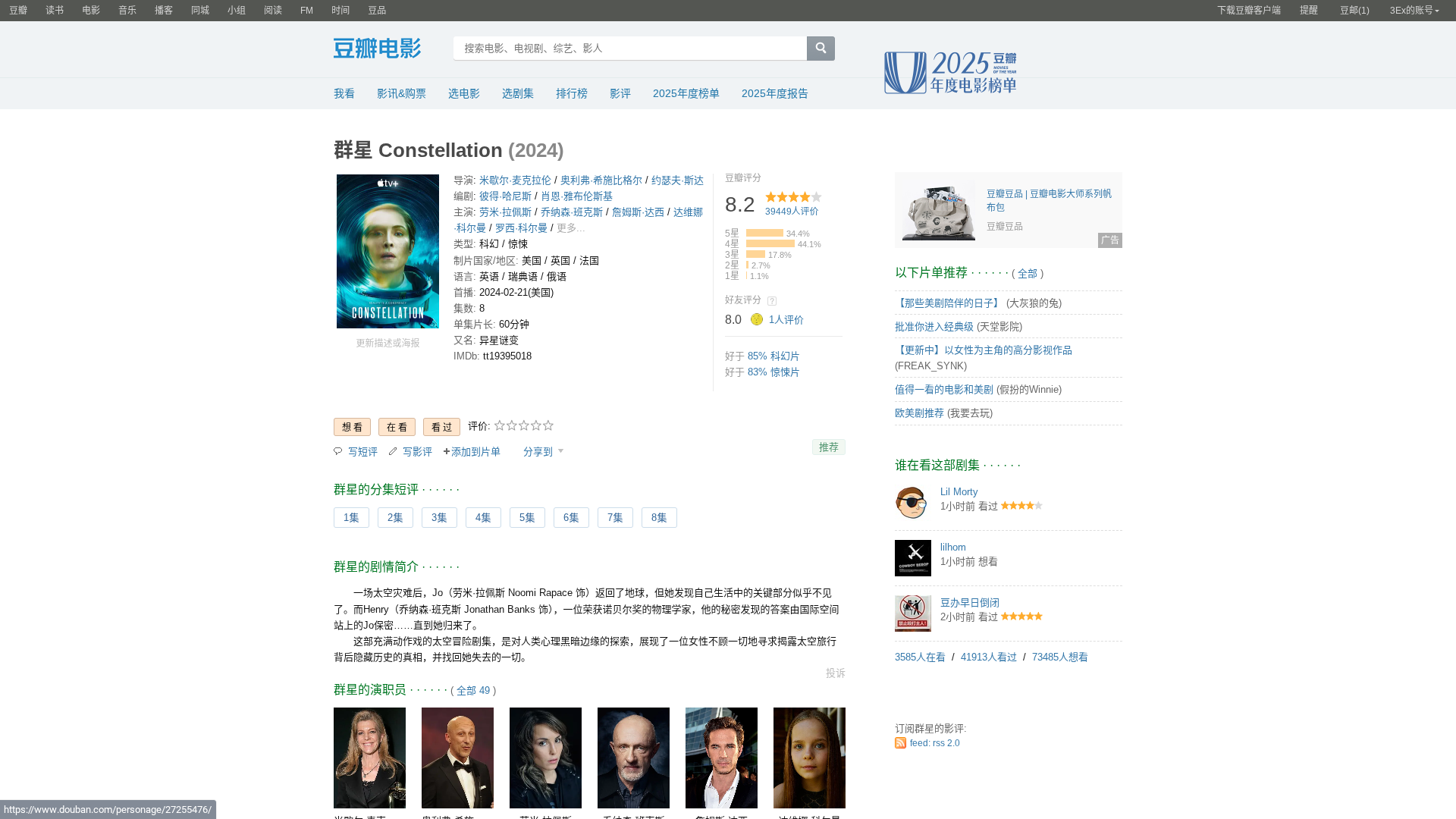Rate the show four stars
The height and width of the screenshot is (819, 1456).
pos(536,425)
